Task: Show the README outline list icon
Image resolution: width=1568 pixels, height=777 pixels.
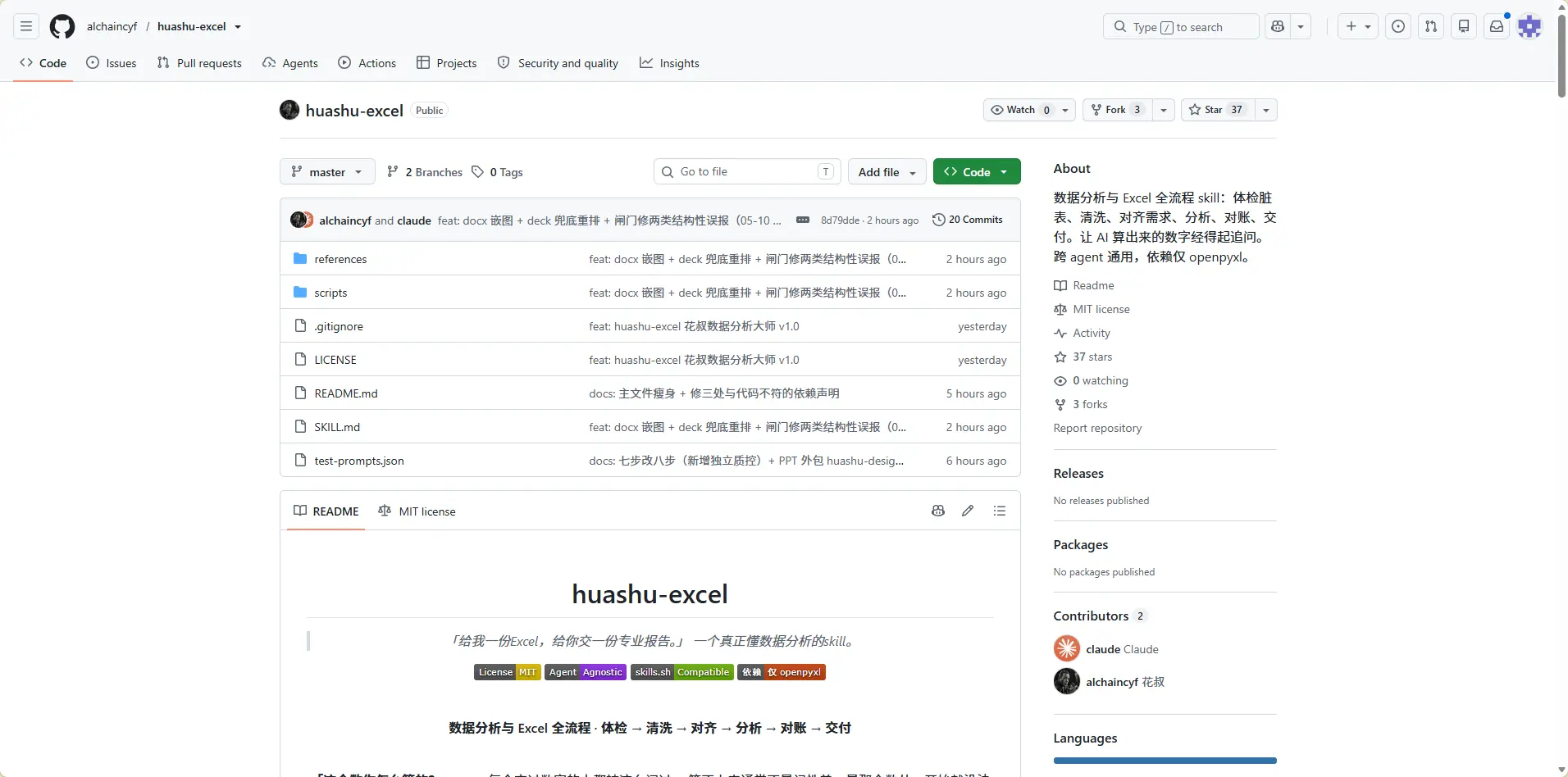Action: tap(1000, 511)
